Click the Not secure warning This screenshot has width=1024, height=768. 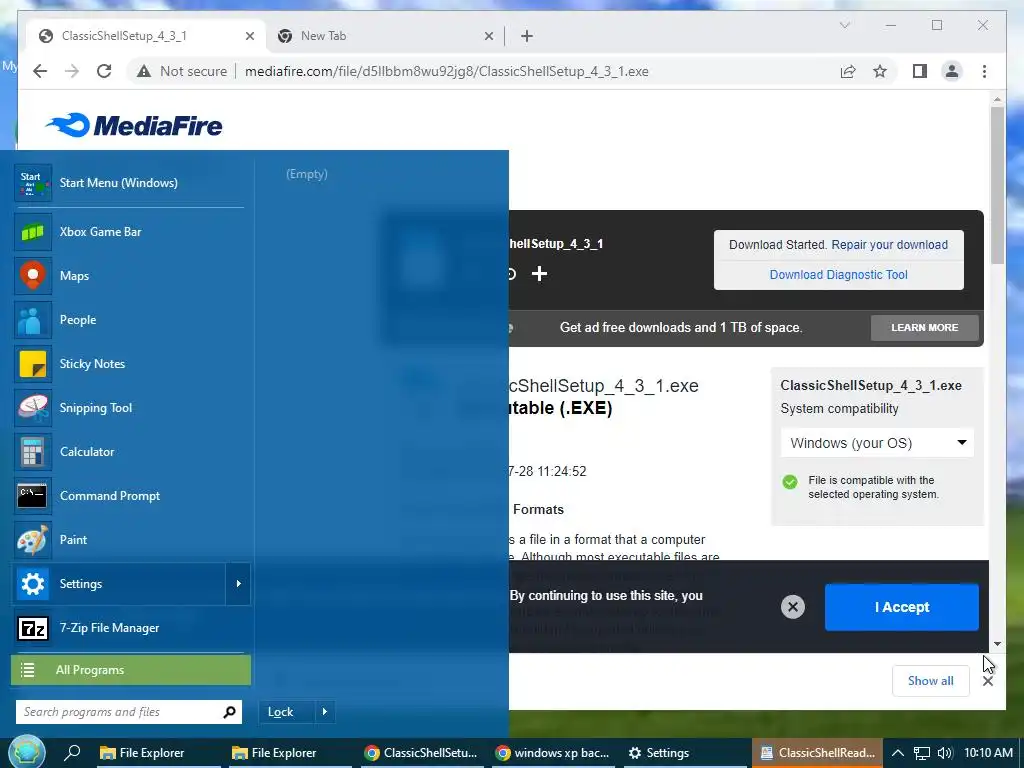coord(182,71)
